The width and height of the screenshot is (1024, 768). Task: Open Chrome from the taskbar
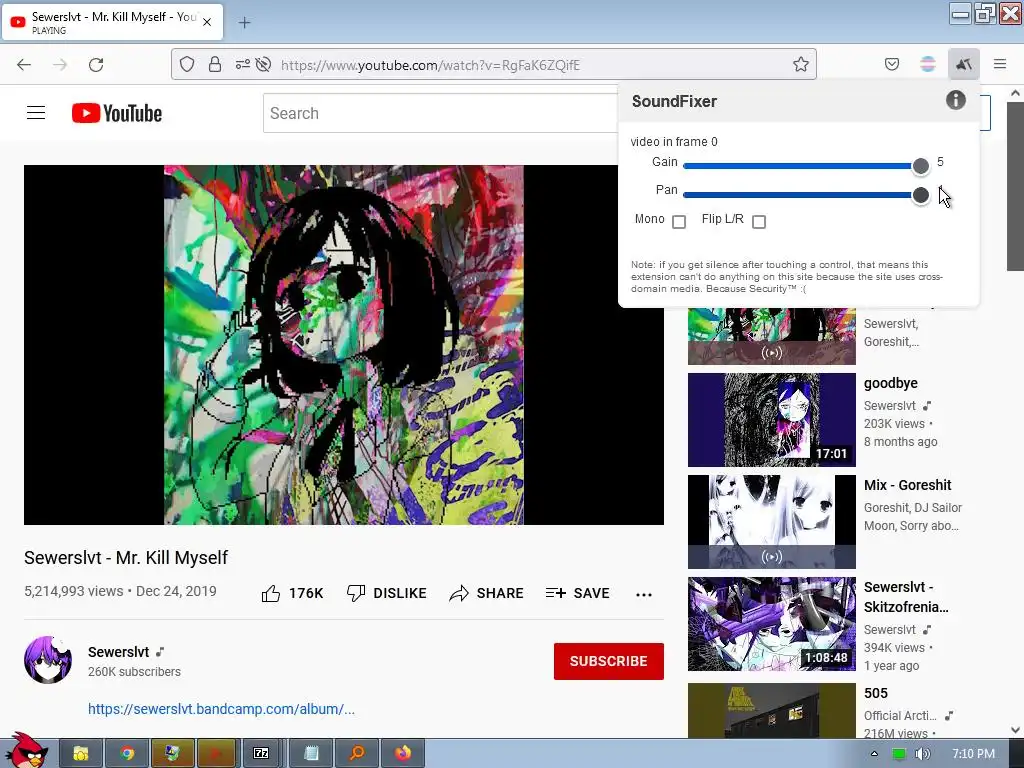pos(127,754)
